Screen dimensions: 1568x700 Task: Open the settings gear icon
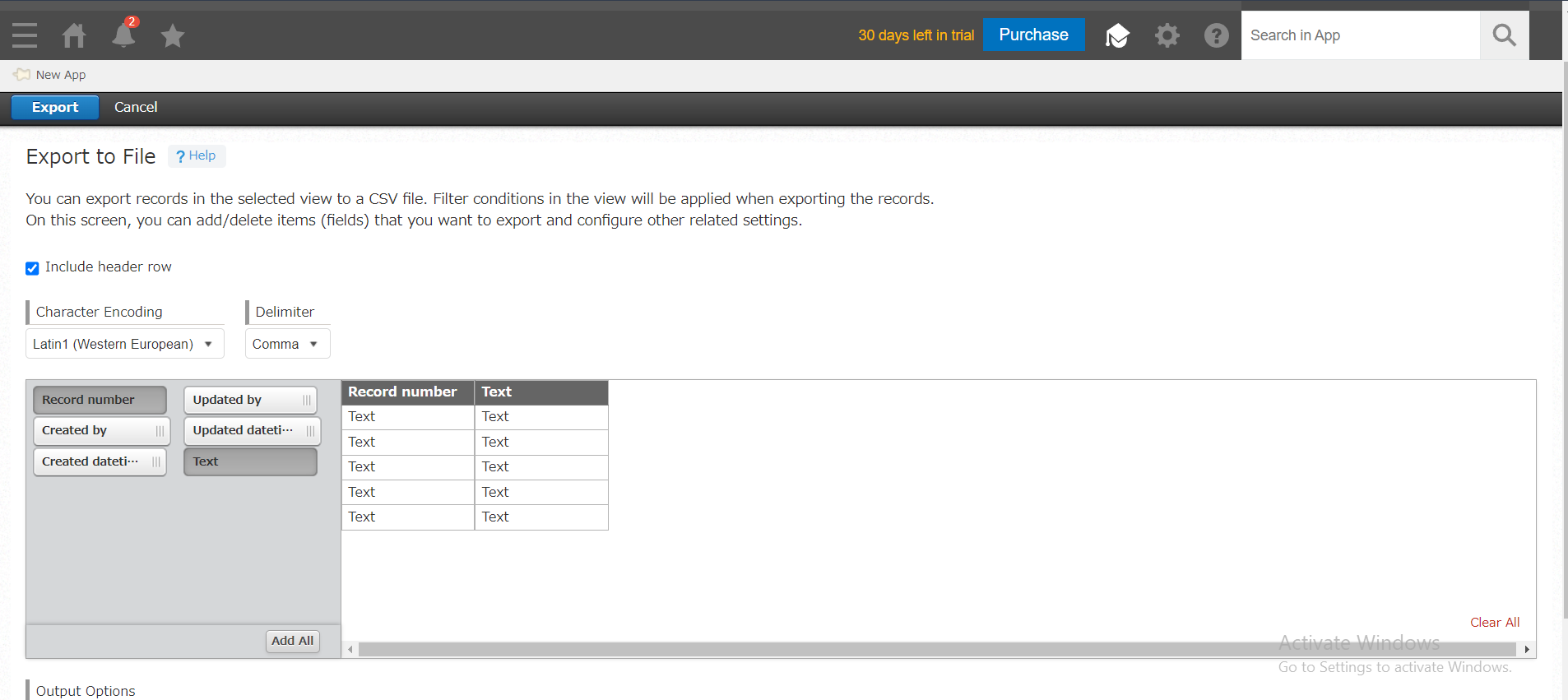pyautogui.click(x=1167, y=35)
